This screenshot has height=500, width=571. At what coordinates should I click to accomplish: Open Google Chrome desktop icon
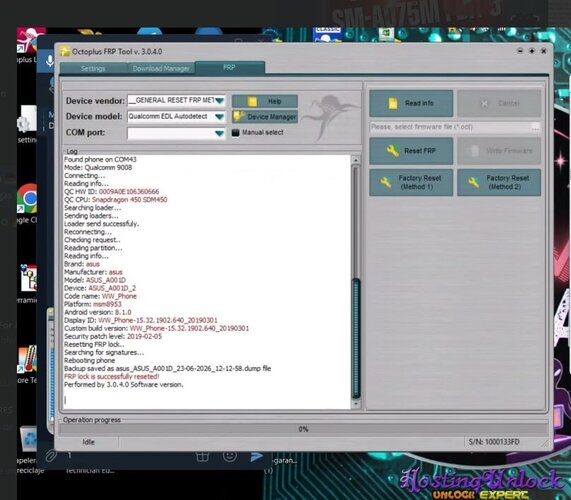(28, 199)
